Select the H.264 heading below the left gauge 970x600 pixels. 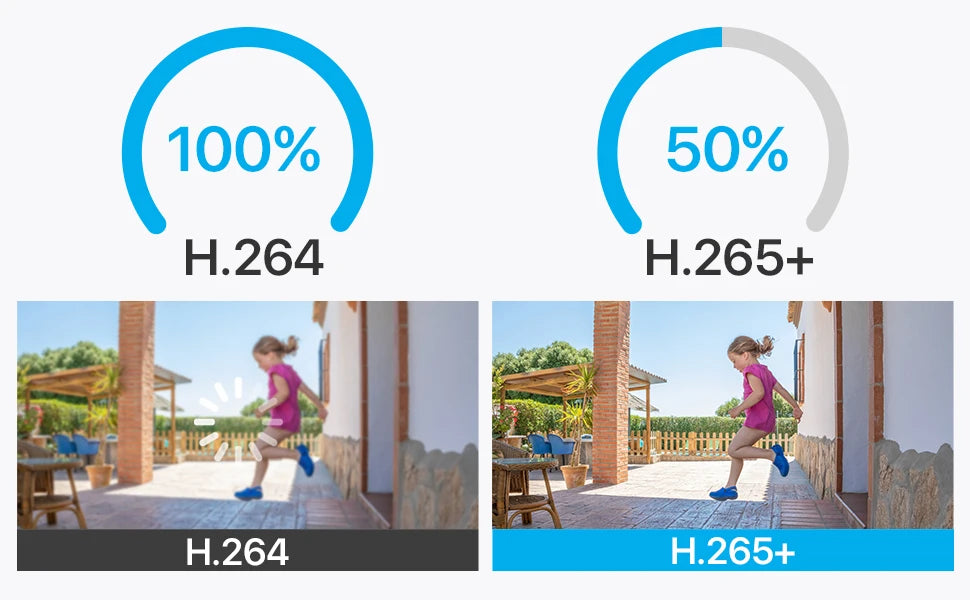tap(254, 259)
